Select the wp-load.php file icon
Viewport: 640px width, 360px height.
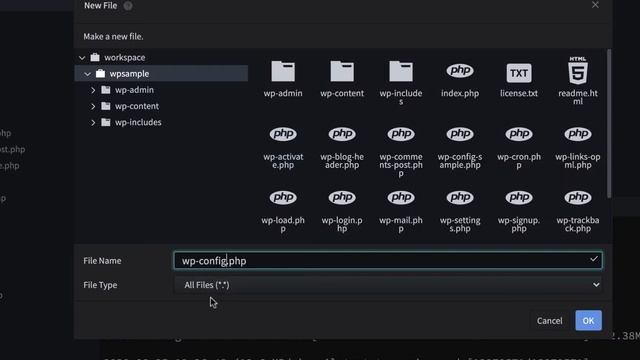(283, 198)
